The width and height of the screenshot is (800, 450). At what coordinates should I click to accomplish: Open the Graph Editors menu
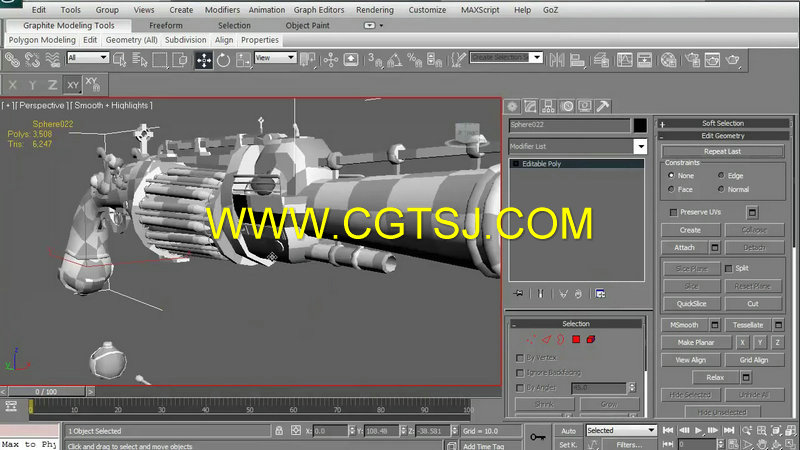coord(319,10)
